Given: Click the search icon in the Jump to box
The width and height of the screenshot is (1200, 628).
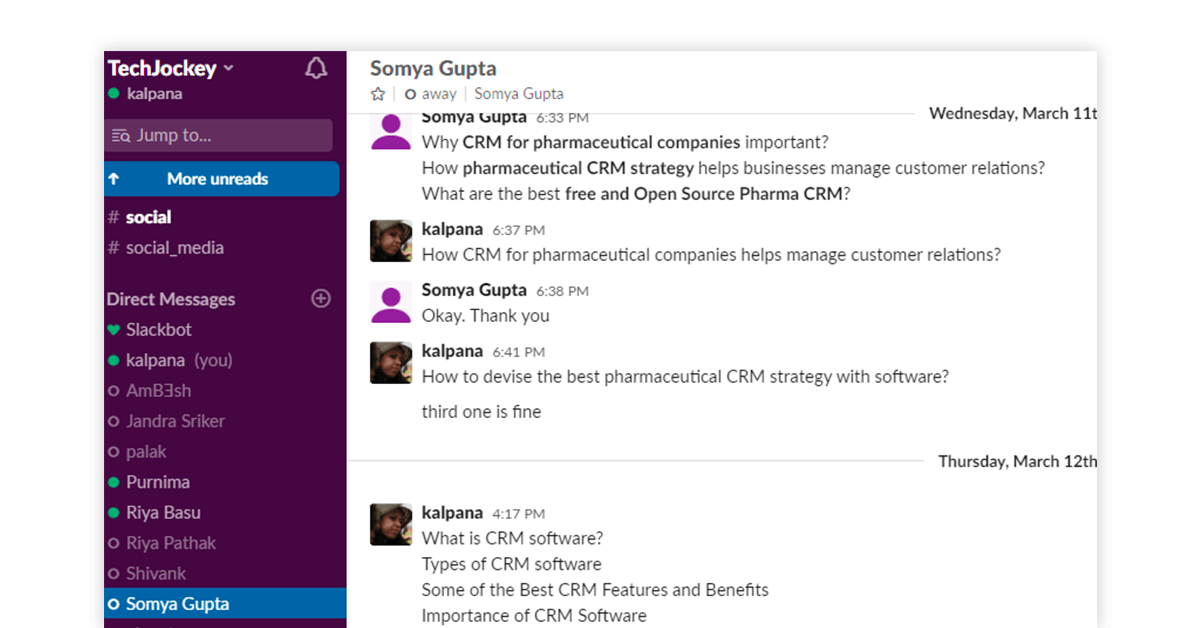Looking at the screenshot, I should (x=121, y=136).
